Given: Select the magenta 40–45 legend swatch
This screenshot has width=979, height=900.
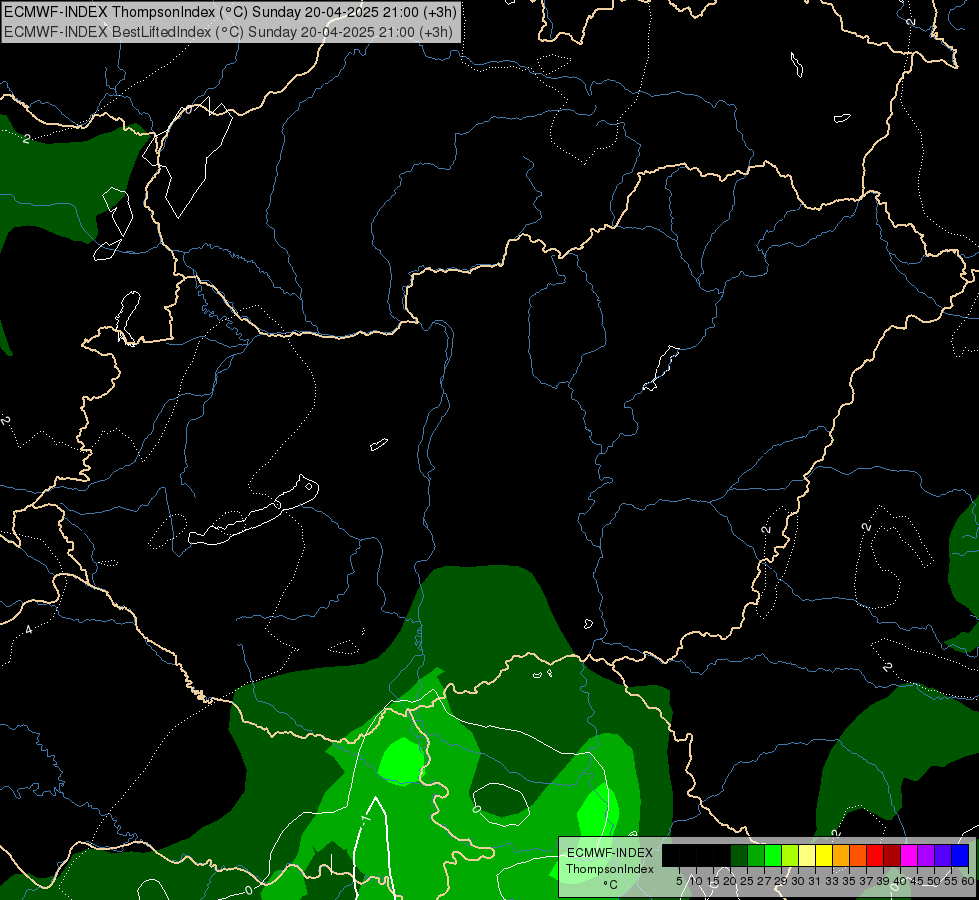Looking at the screenshot, I should click(909, 855).
